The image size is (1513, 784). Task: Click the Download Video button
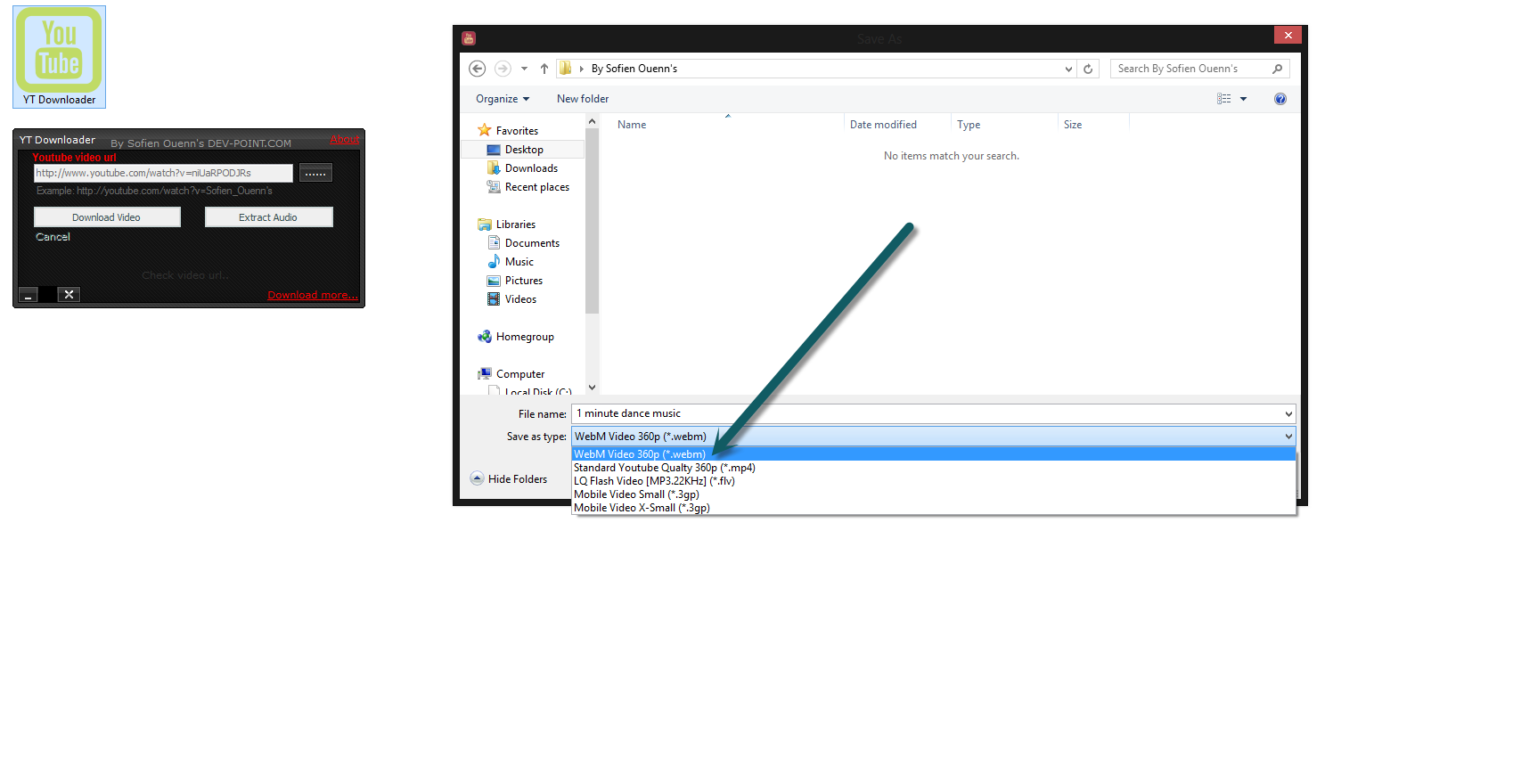107,217
